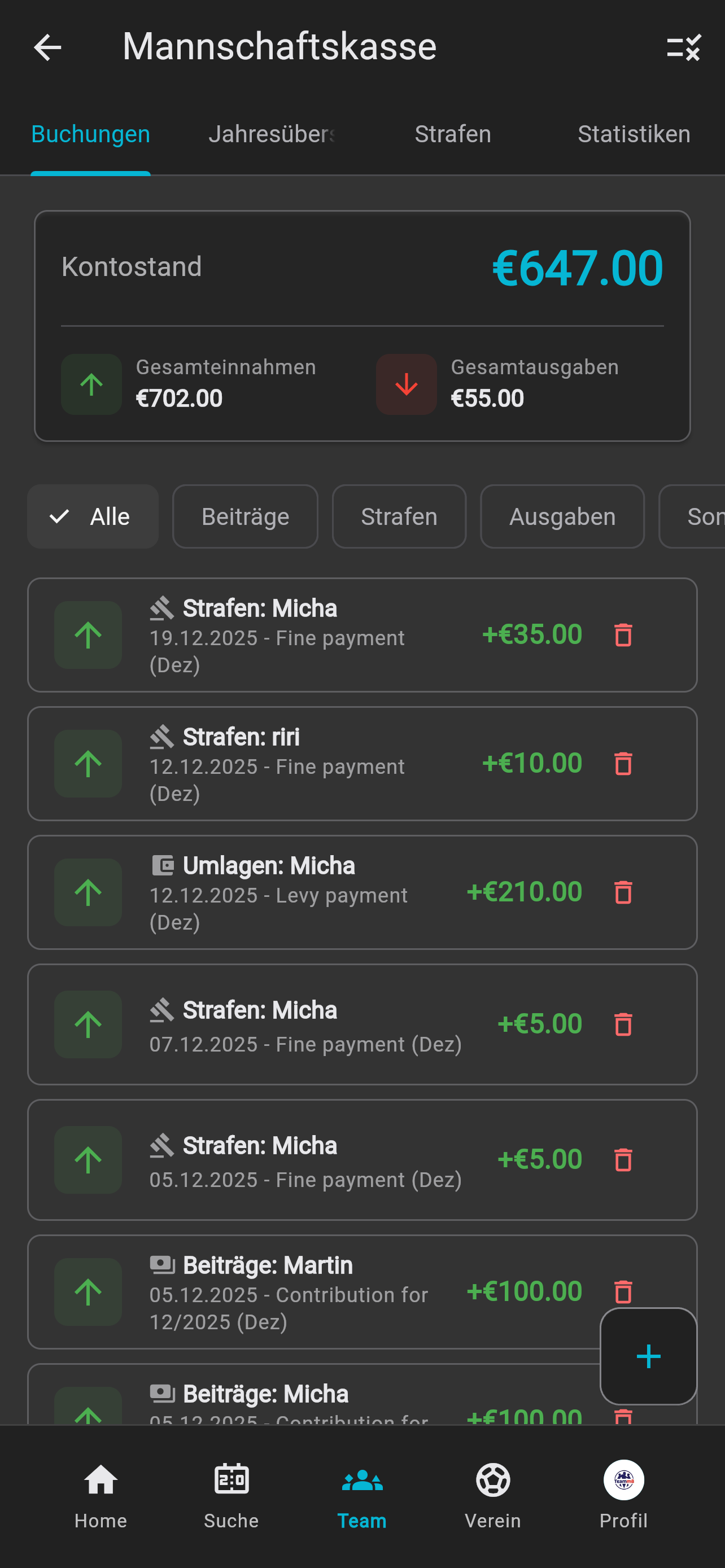Trash the 05.12.2025 Micha €5 fine
This screenshot has width=725, height=1568.
coord(623,1159)
